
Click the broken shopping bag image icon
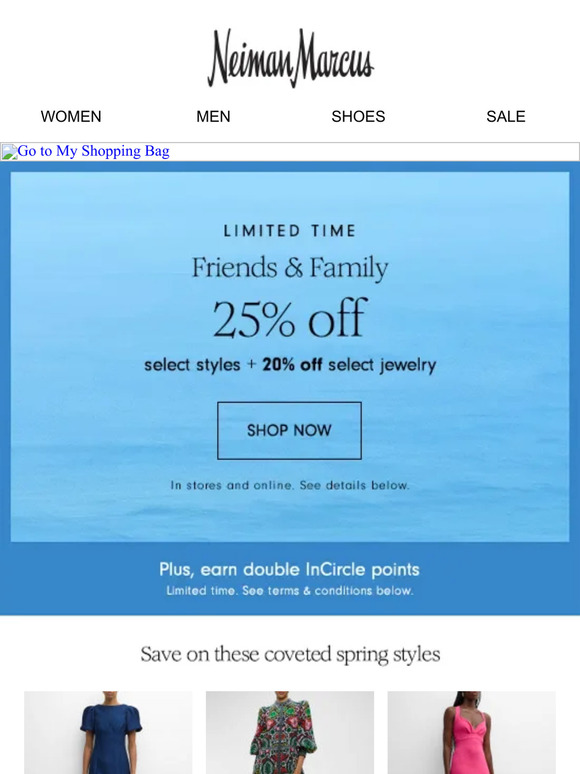(9, 152)
